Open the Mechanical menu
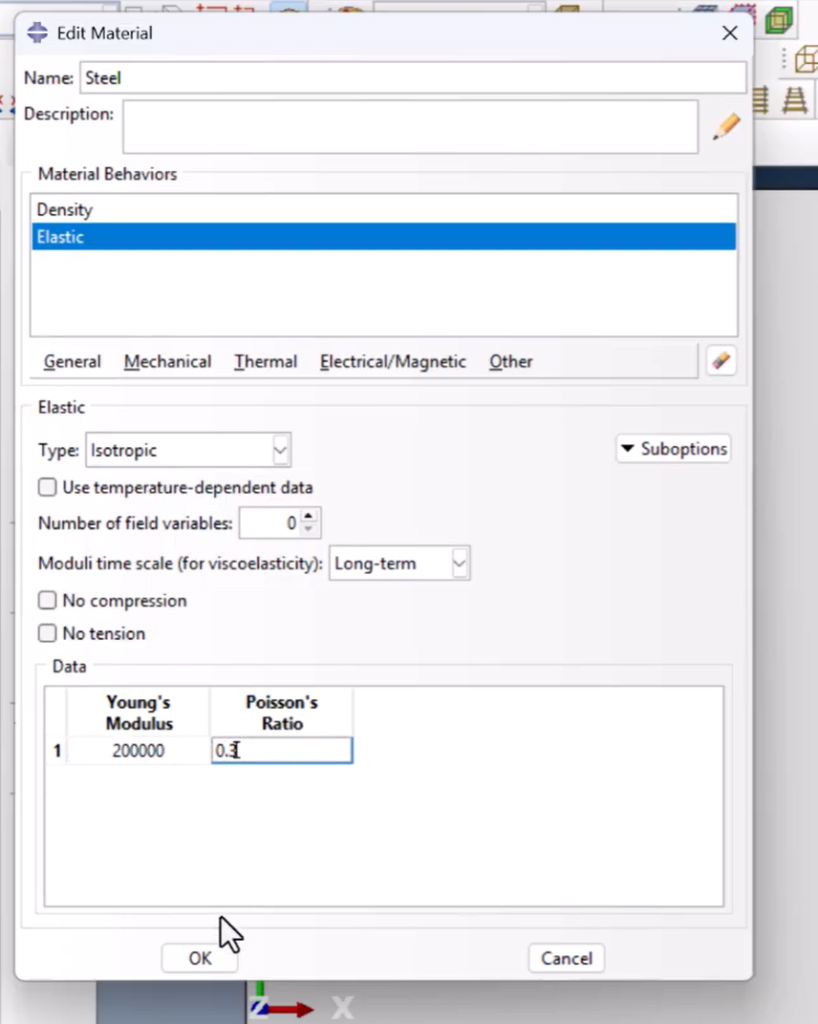 coord(167,362)
